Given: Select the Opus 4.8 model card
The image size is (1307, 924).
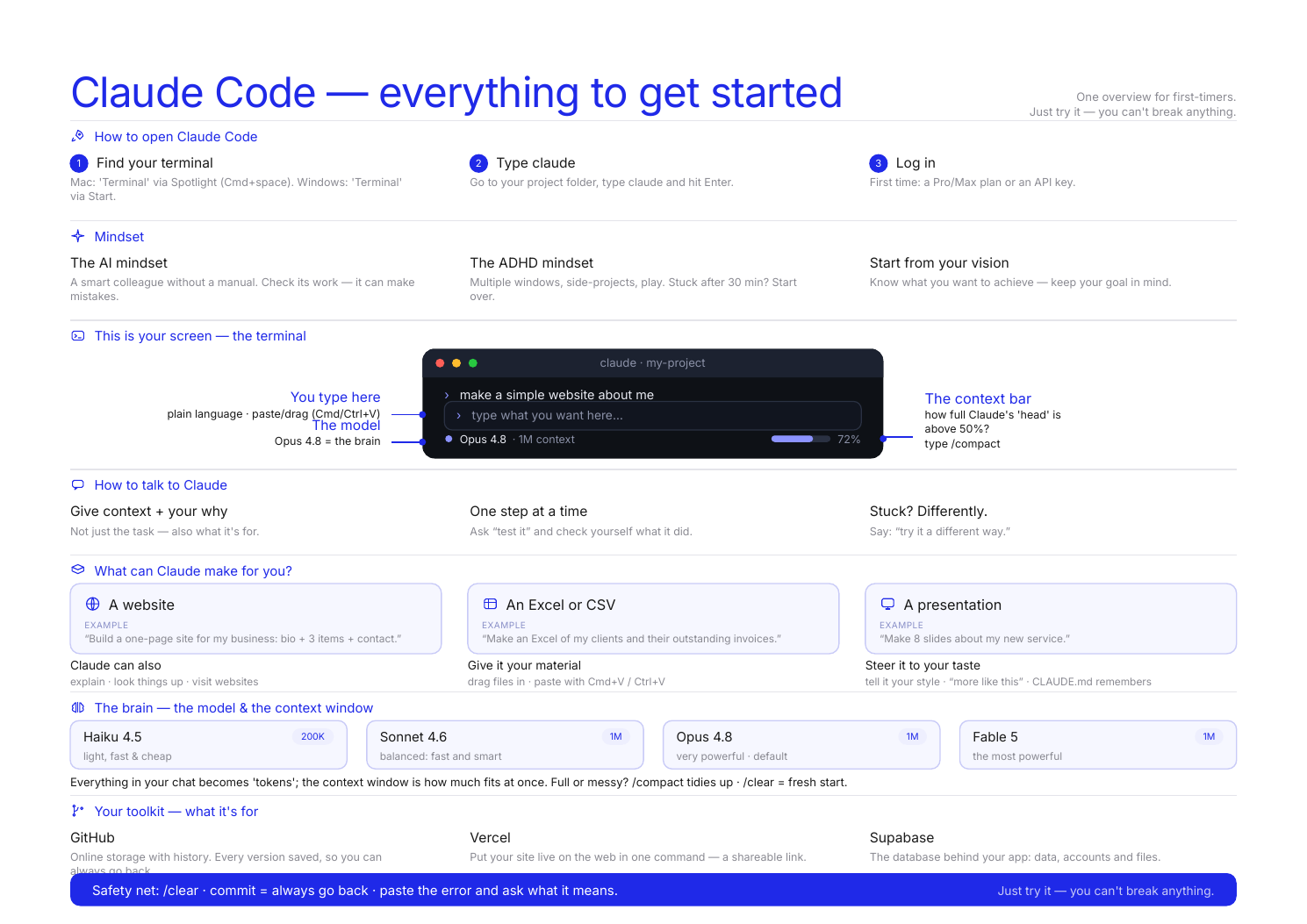Looking at the screenshot, I should tap(801, 745).
